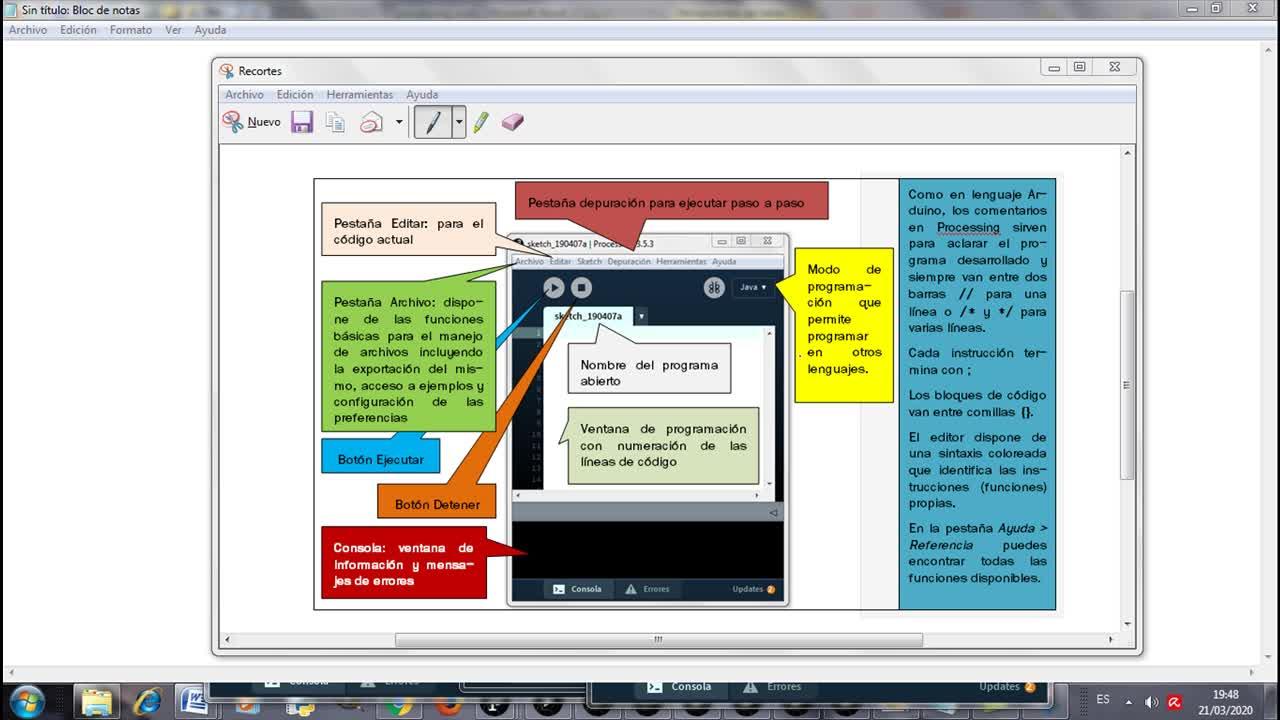
Task: Open the Herramientas menu in Recortes
Action: (x=359, y=94)
